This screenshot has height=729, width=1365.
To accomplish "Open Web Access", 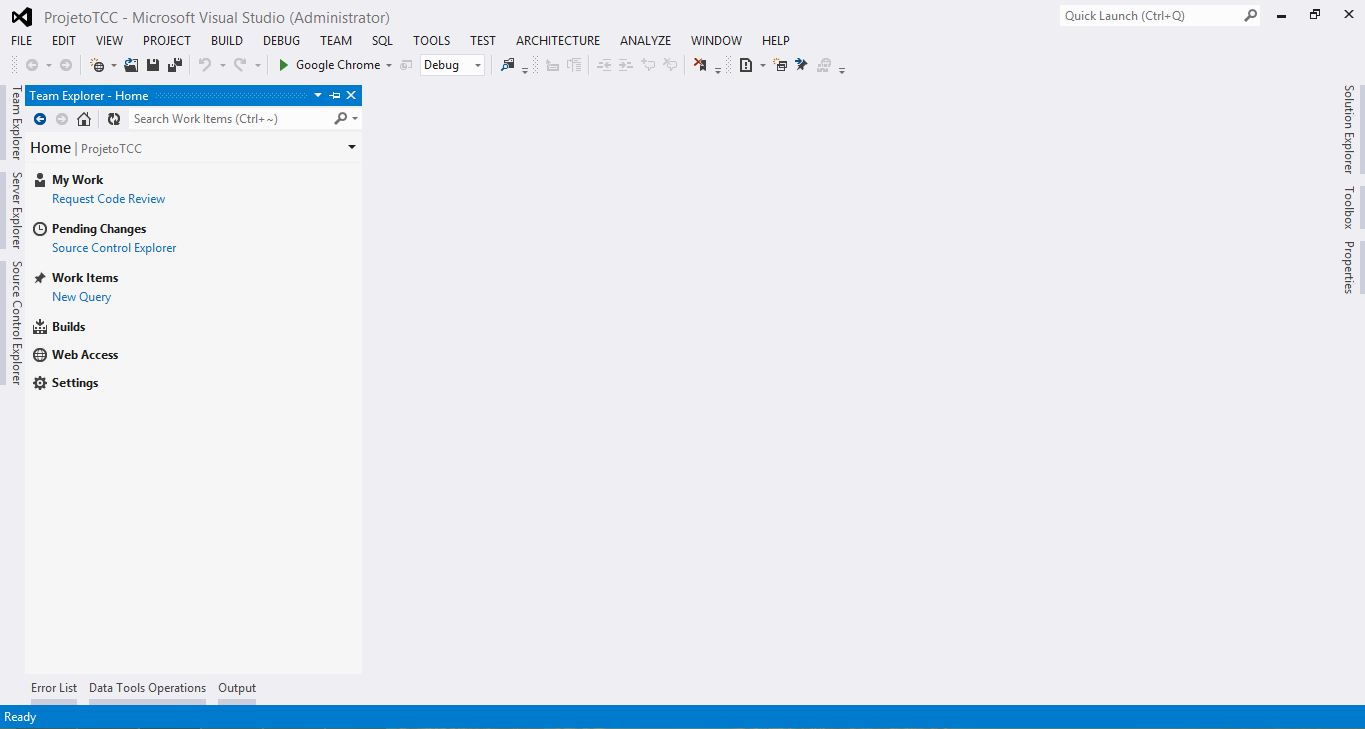I will click(85, 355).
